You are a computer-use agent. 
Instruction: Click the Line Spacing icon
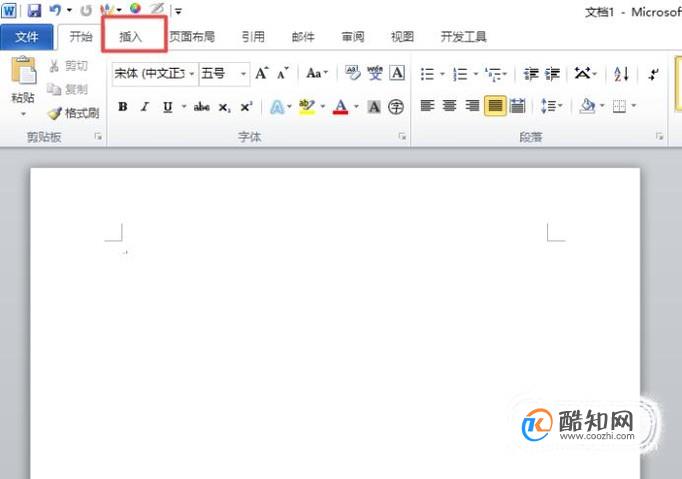pyautogui.click(x=549, y=106)
